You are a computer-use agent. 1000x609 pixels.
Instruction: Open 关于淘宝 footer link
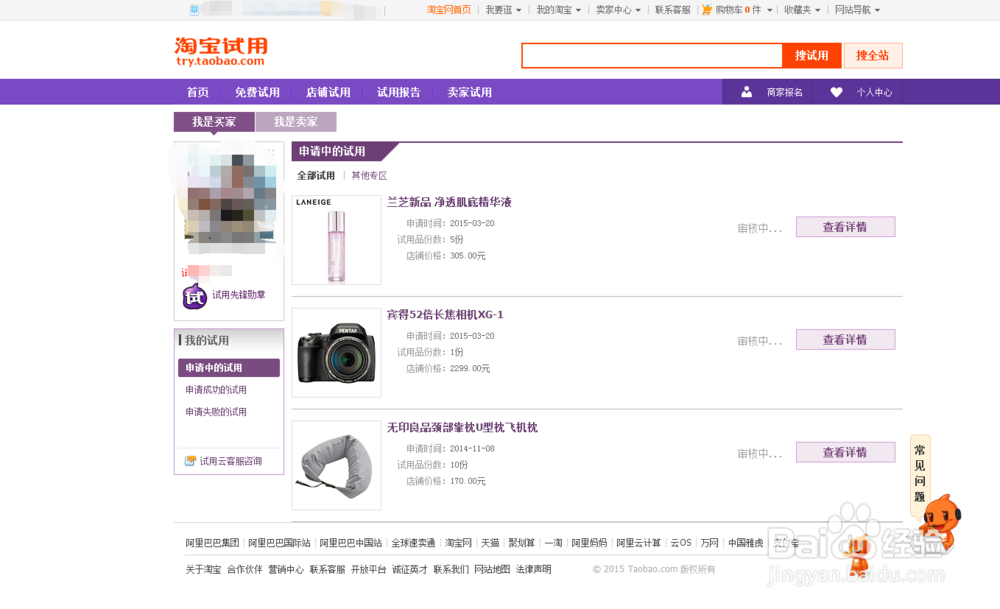[203, 569]
